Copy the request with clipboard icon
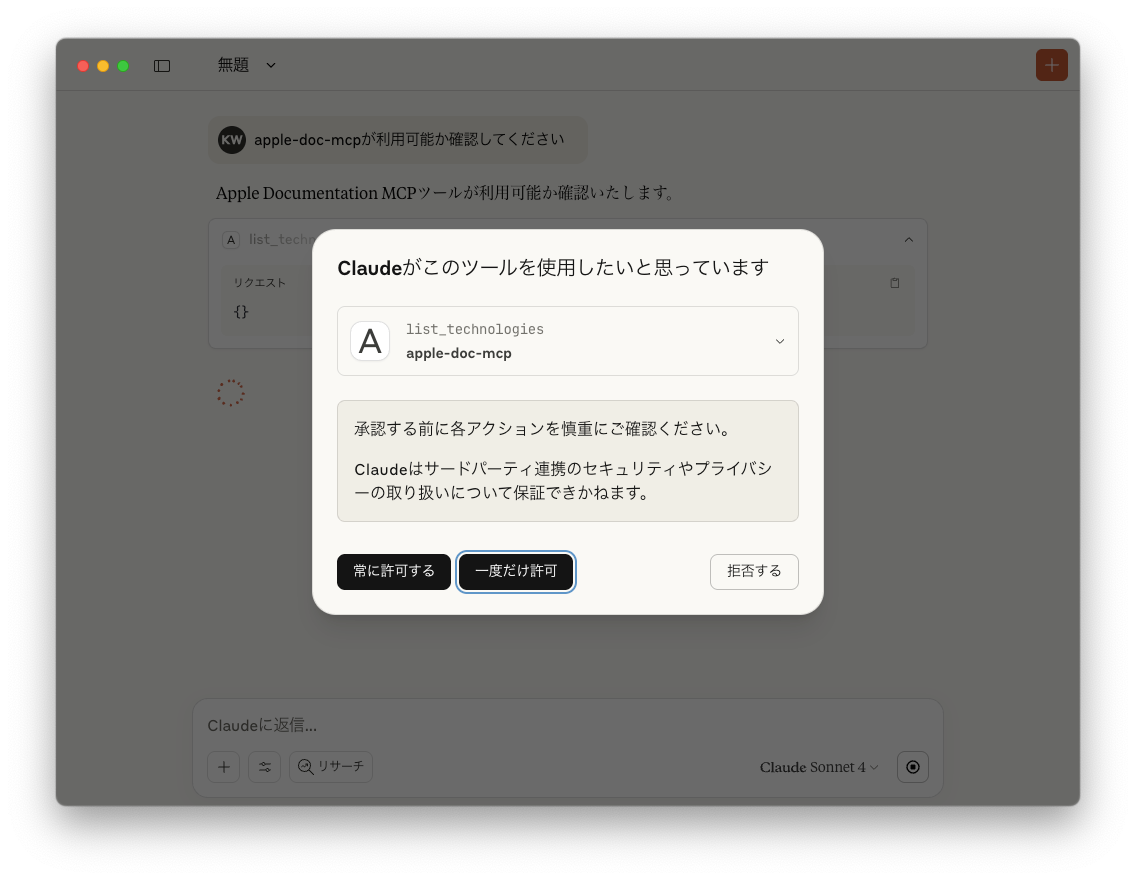The height and width of the screenshot is (880, 1136). 895,283
